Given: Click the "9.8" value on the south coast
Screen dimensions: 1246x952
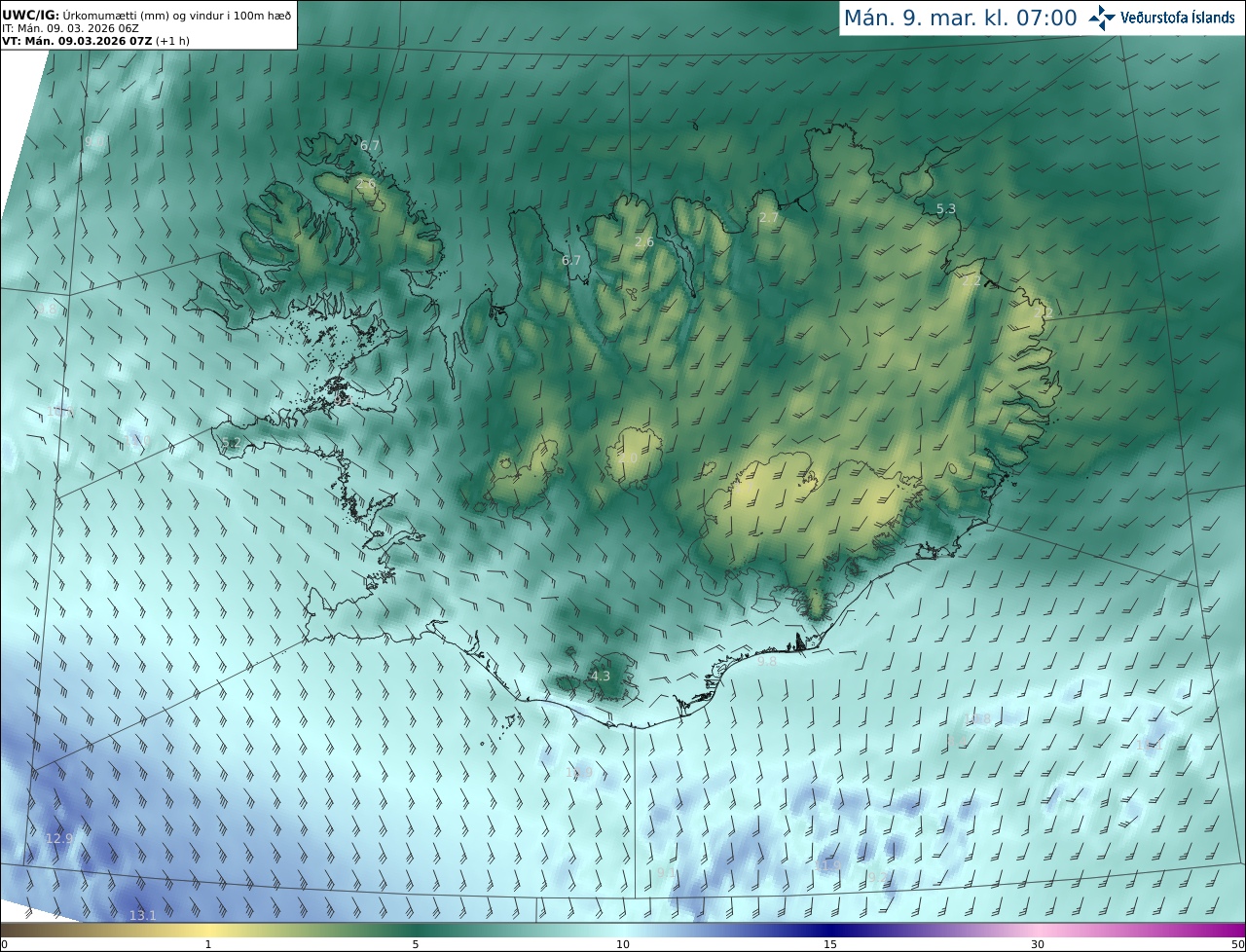Looking at the screenshot, I should pyautogui.click(x=767, y=661).
